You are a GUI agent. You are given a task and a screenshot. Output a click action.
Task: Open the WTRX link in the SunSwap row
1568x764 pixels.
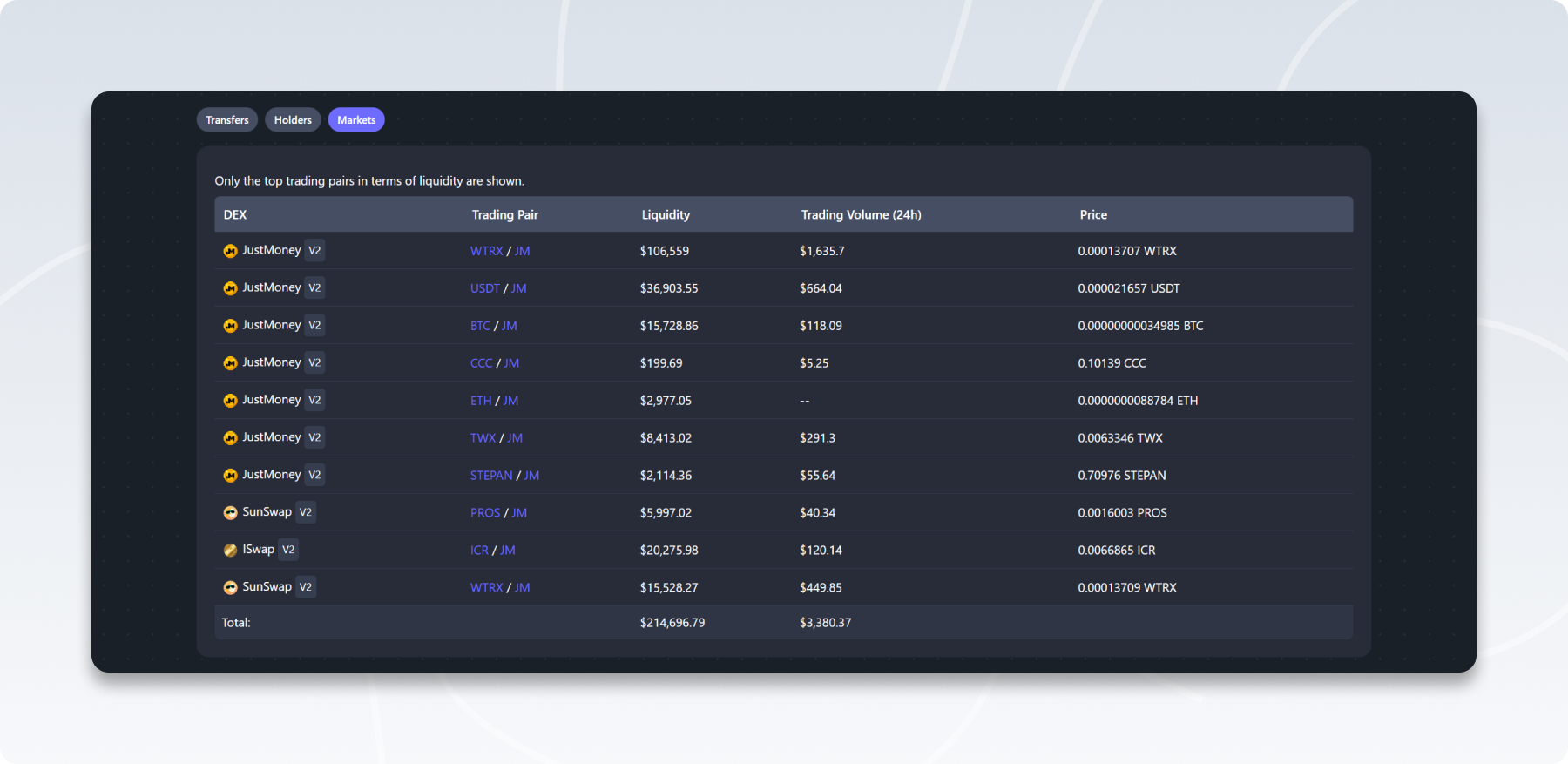coord(486,588)
